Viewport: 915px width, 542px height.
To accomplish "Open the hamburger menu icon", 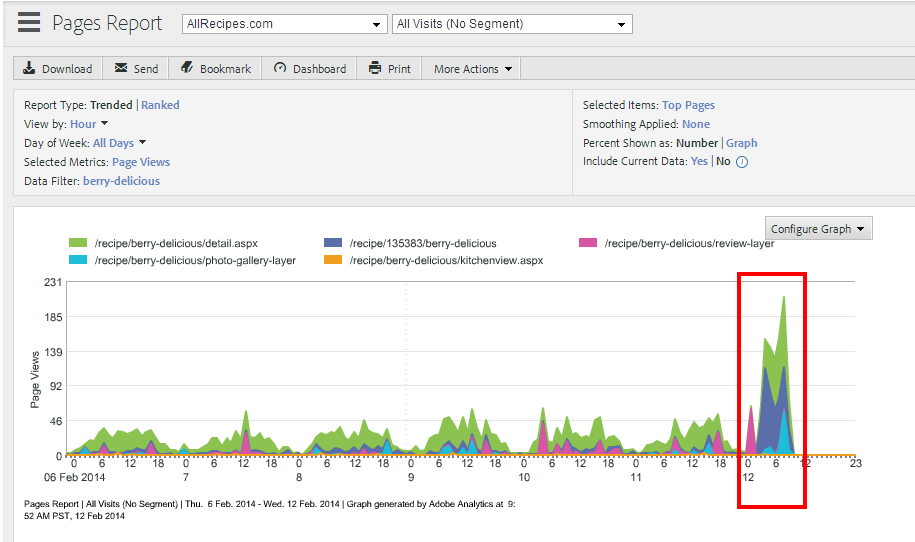I will [29, 23].
